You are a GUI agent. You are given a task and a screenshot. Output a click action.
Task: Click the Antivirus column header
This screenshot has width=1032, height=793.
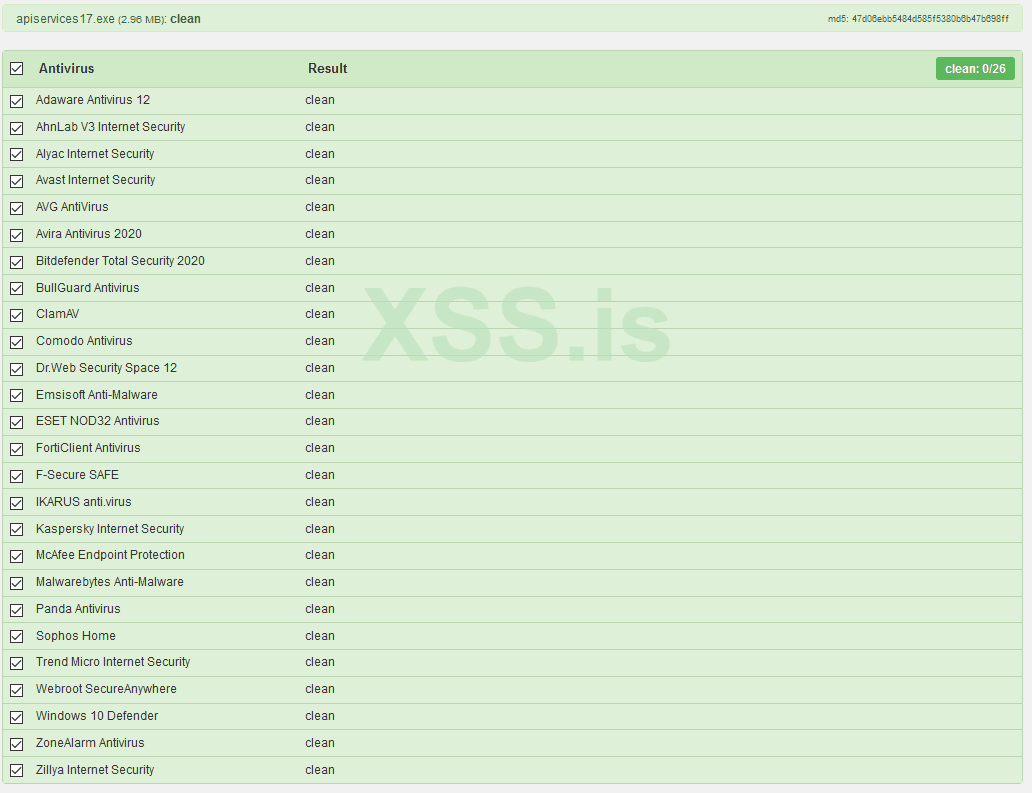[66, 69]
